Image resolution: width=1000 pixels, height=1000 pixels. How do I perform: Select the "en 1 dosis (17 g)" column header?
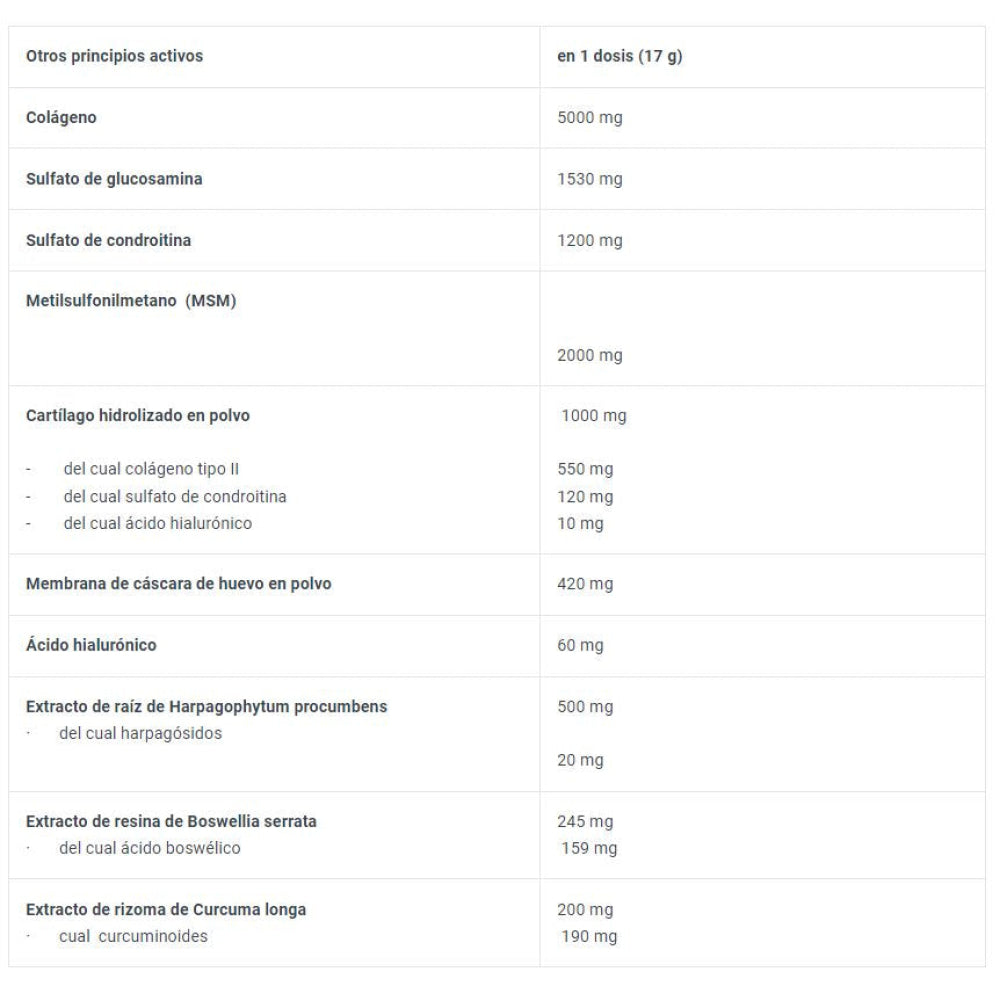[619, 56]
